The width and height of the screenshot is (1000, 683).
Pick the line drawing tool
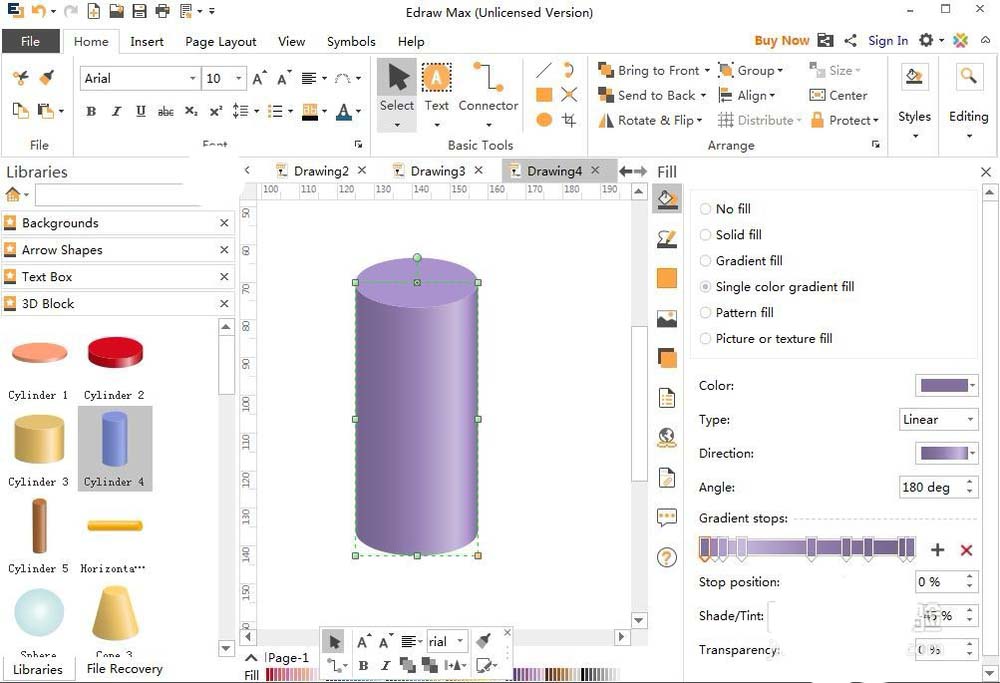tap(543, 70)
